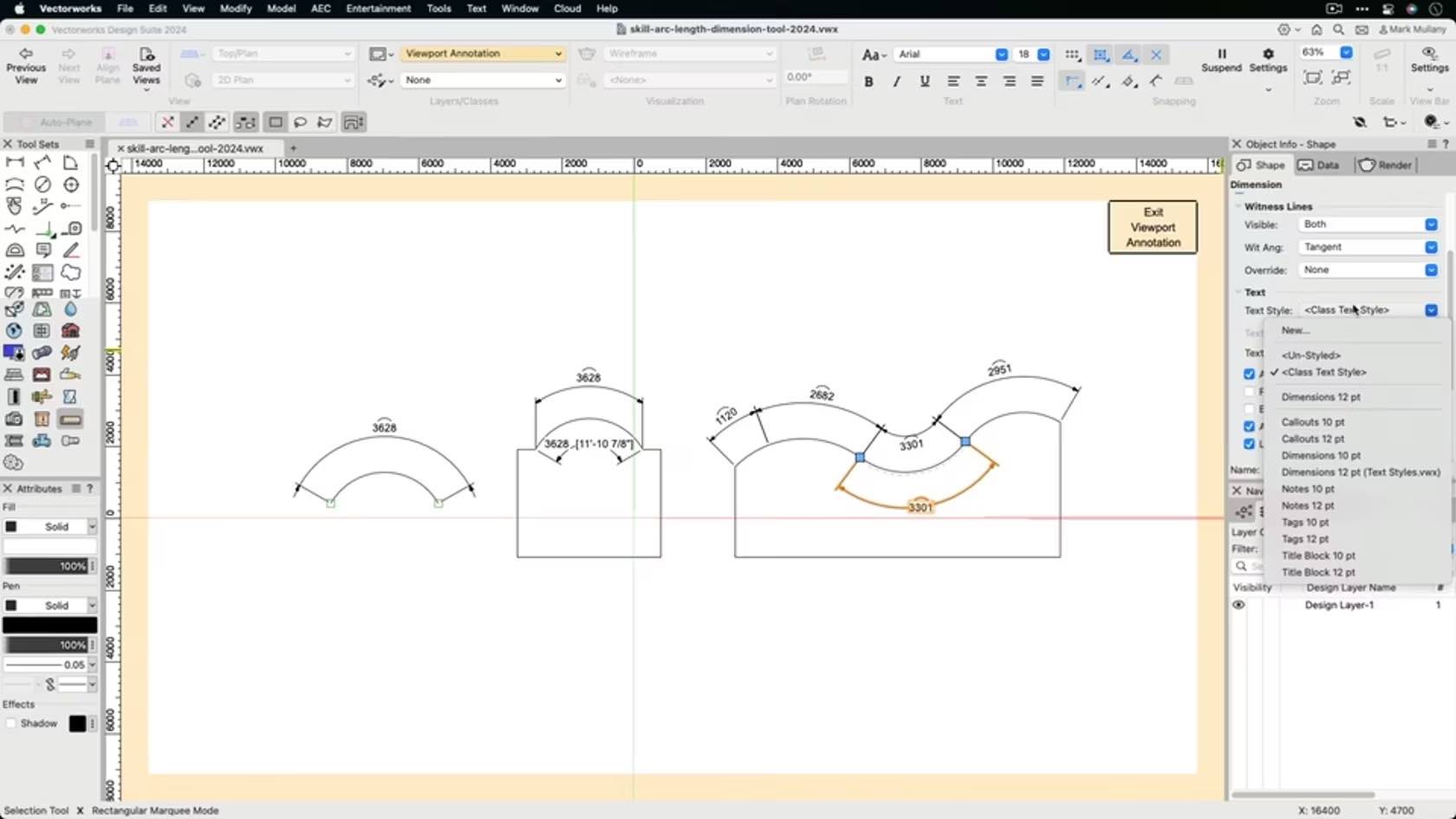Select the globe tool set icon
The image size is (1456, 819).
click(x=14, y=330)
